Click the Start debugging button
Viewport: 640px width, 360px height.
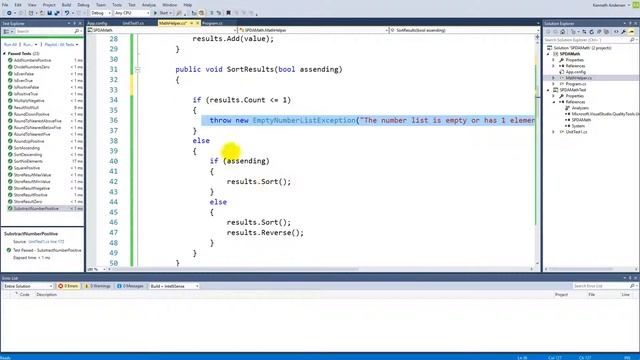coord(162,13)
